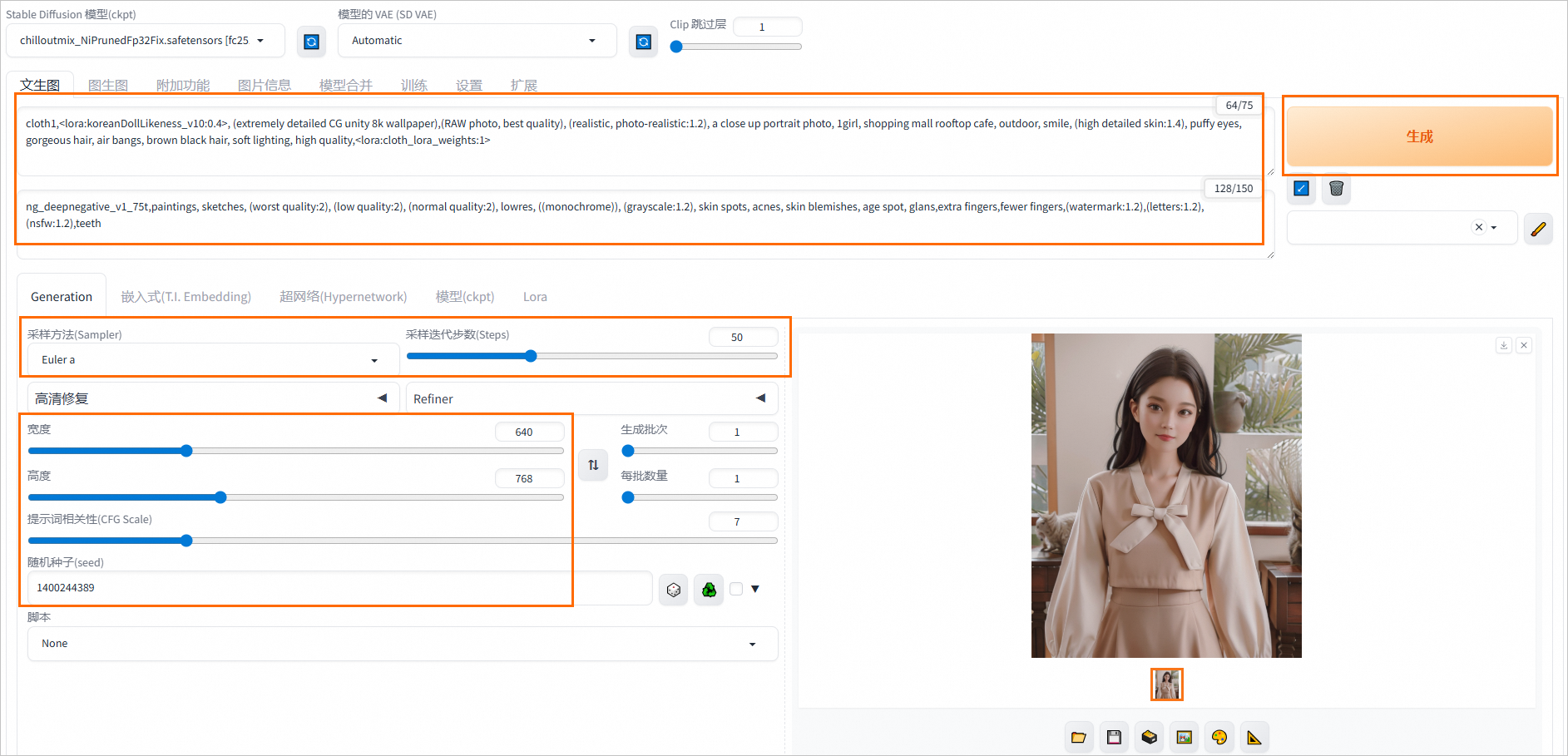
Task: Select the Generation sub-tab
Action: coord(62,297)
